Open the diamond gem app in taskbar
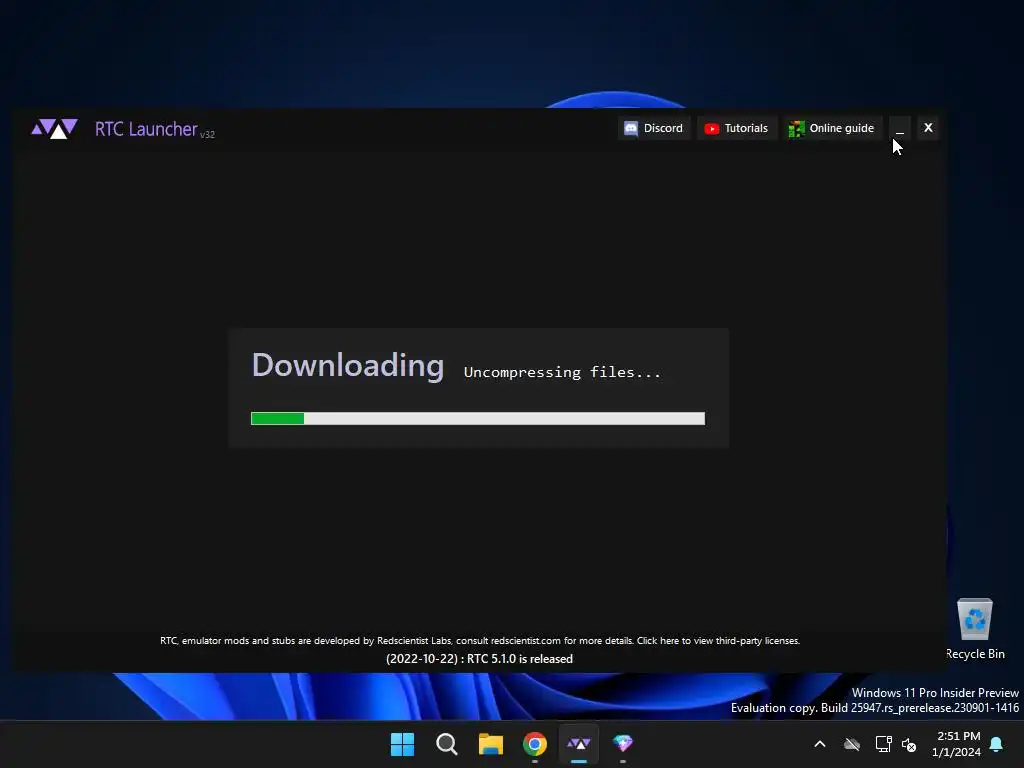Image resolution: width=1024 pixels, height=768 pixels. (x=623, y=744)
